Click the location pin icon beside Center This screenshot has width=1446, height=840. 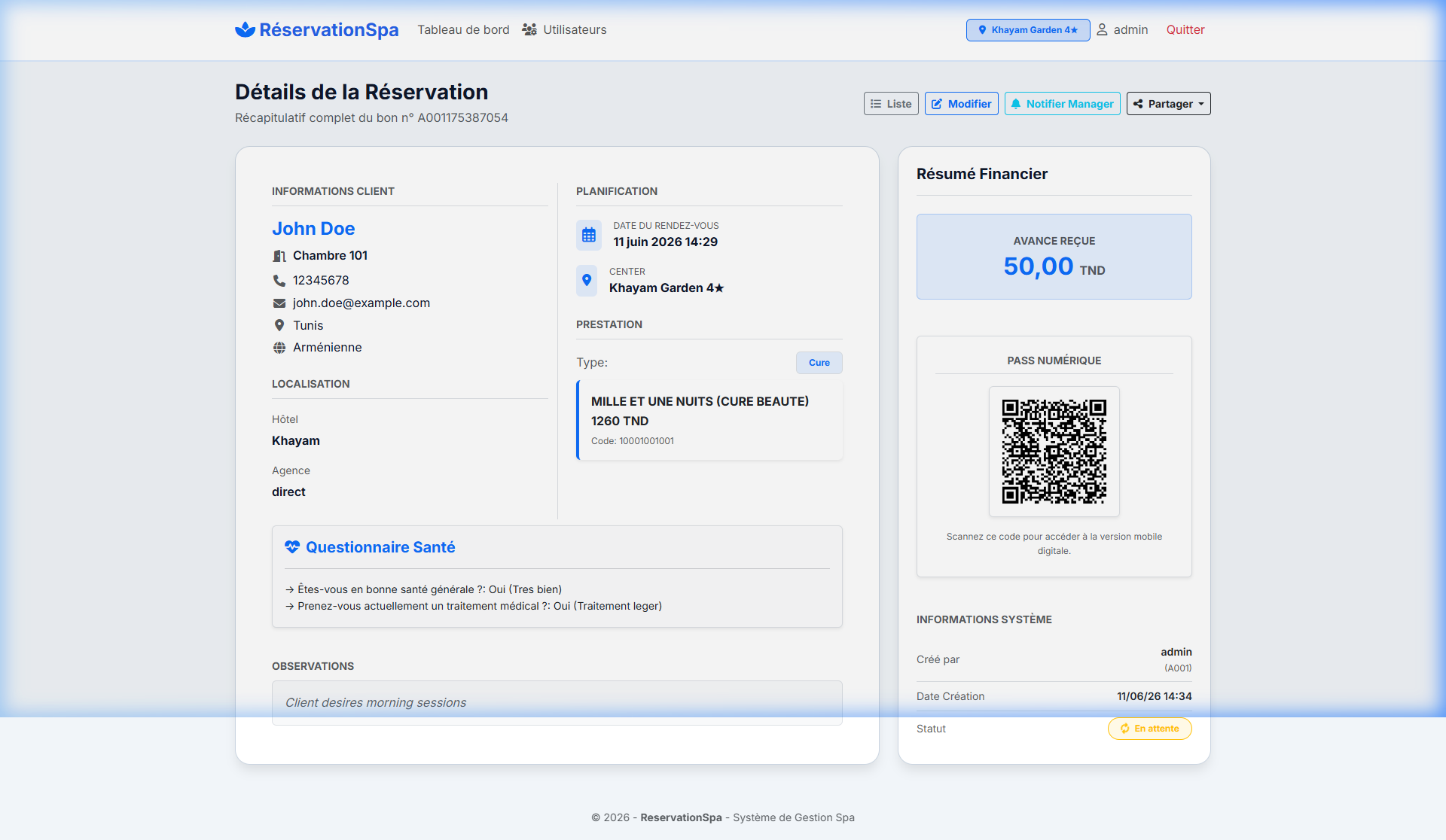point(587,281)
